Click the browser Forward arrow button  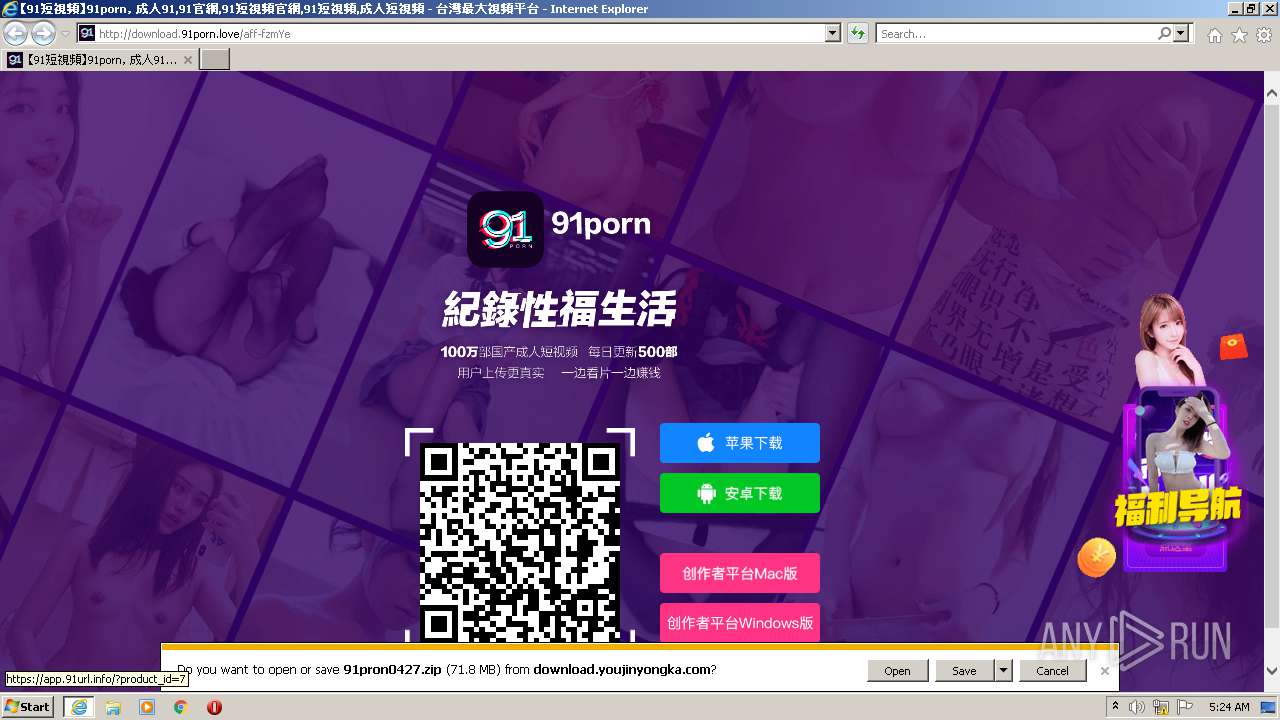43,33
